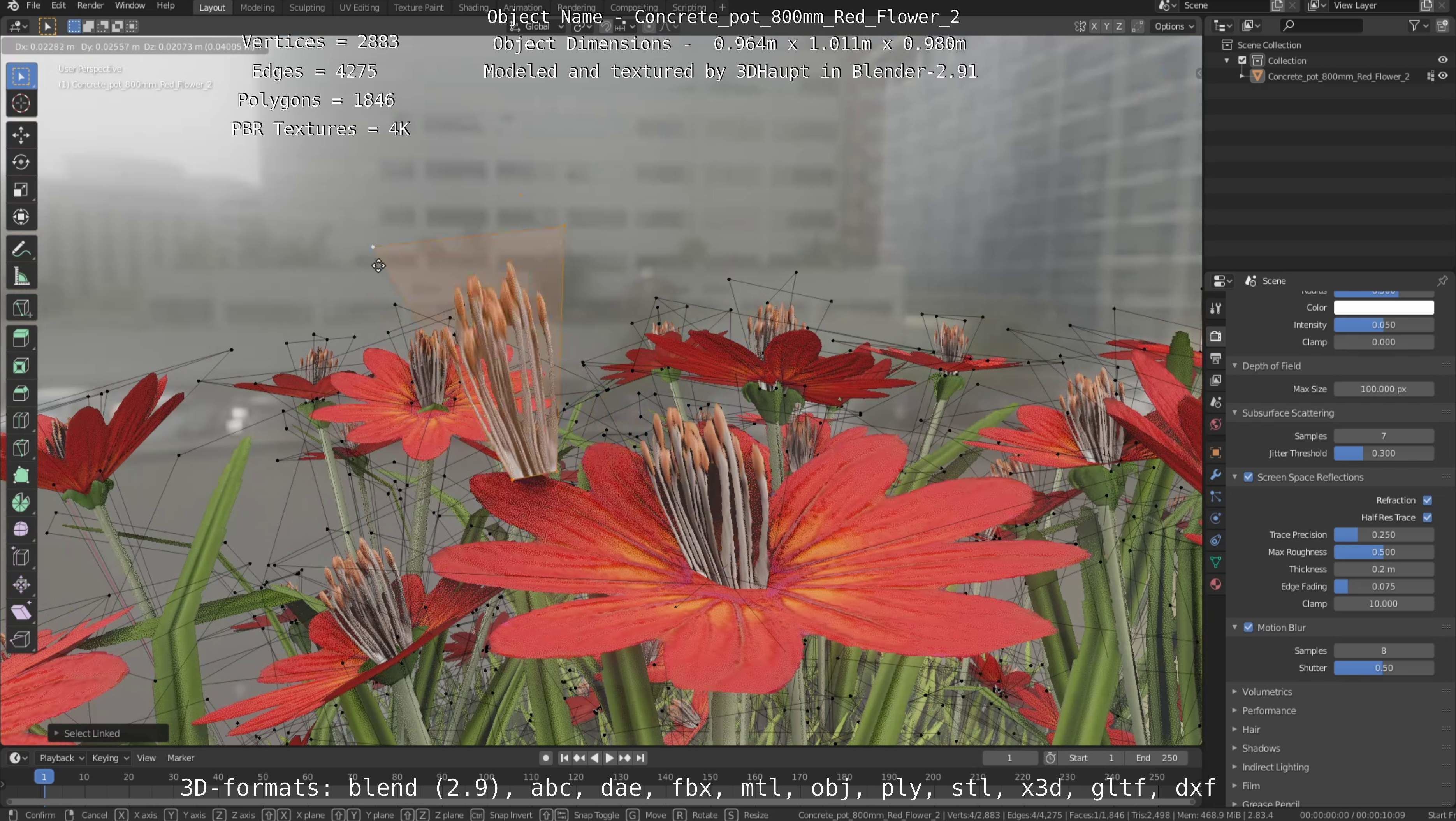
Task: Select the Shear tool
Action: 21,612
